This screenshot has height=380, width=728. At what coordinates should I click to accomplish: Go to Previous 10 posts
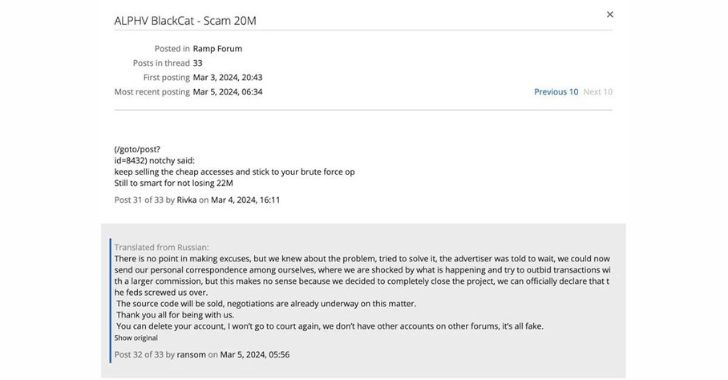556,92
